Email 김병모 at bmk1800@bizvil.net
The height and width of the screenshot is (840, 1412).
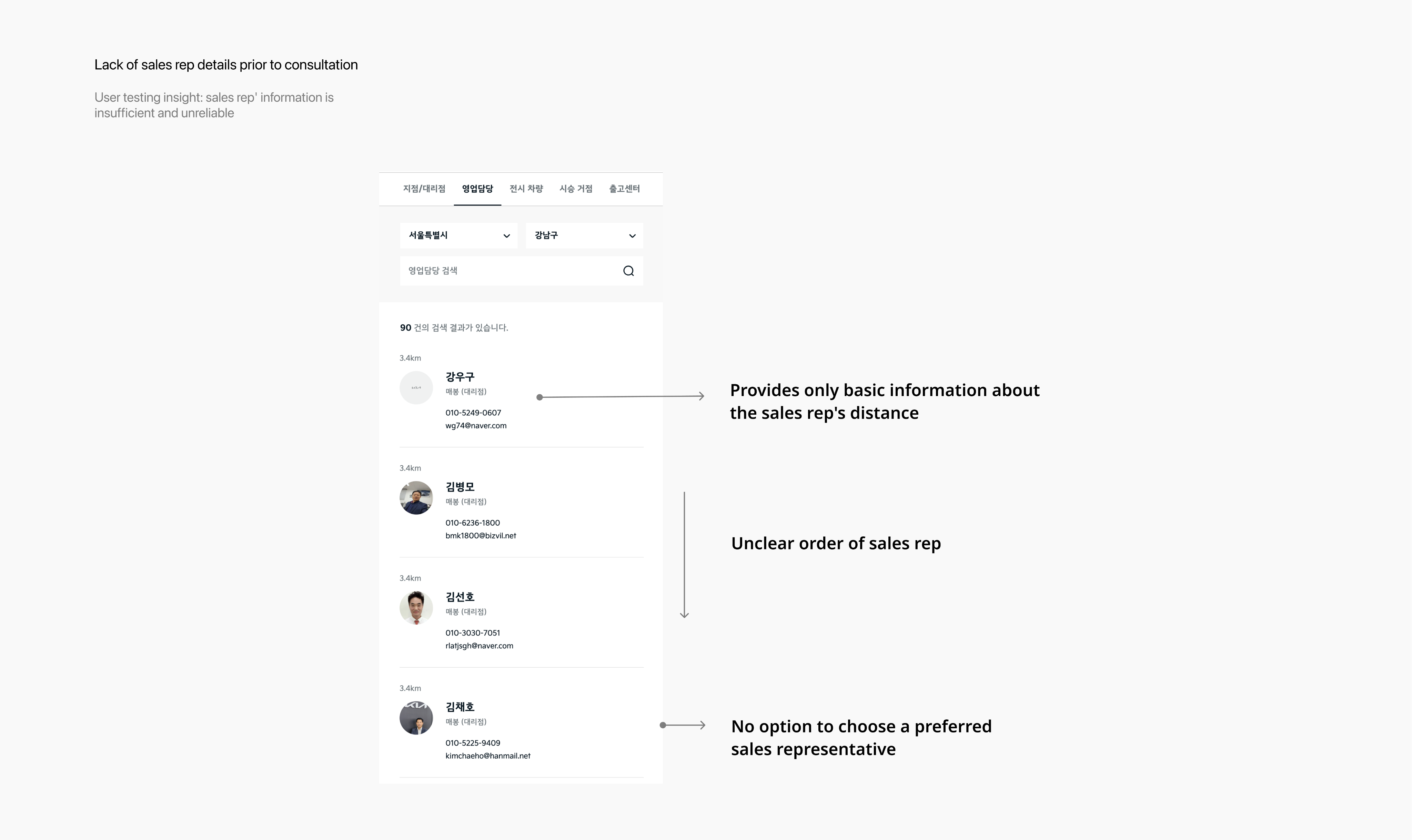coord(481,536)
